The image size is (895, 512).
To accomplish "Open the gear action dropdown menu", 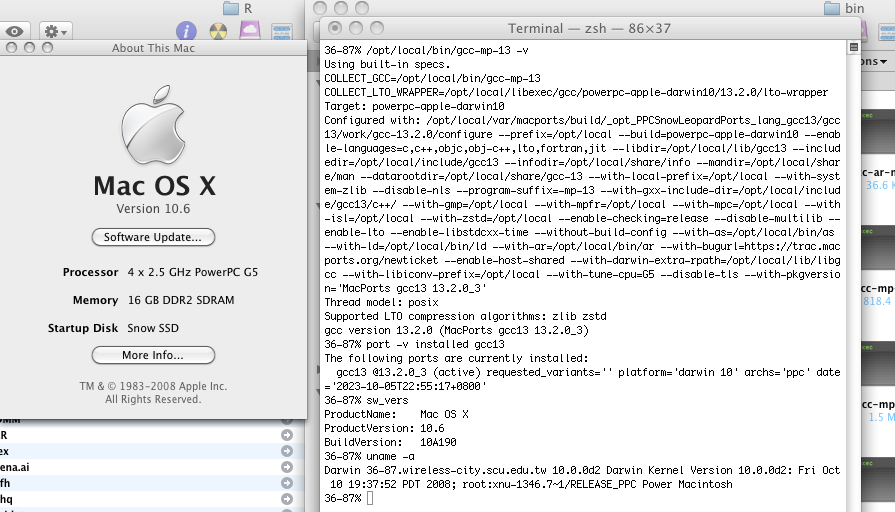I will (x=55, y=31).
